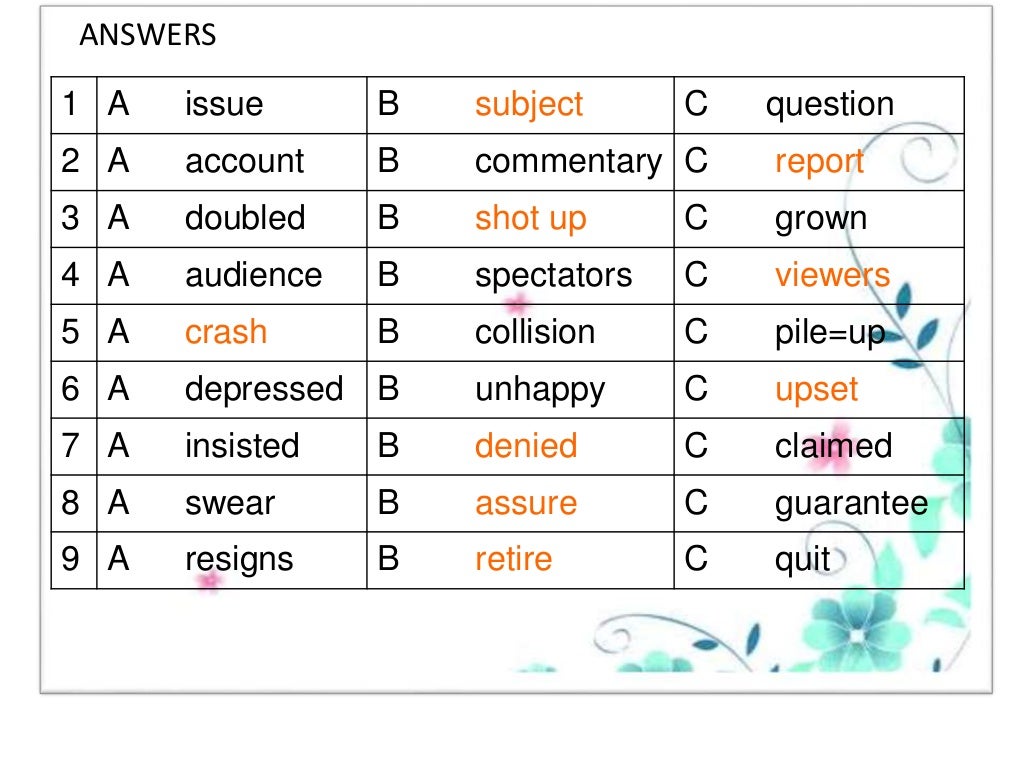Select the orange answer 'viewers'
This screenshot has height=768, width=1024.
(832, 275)
